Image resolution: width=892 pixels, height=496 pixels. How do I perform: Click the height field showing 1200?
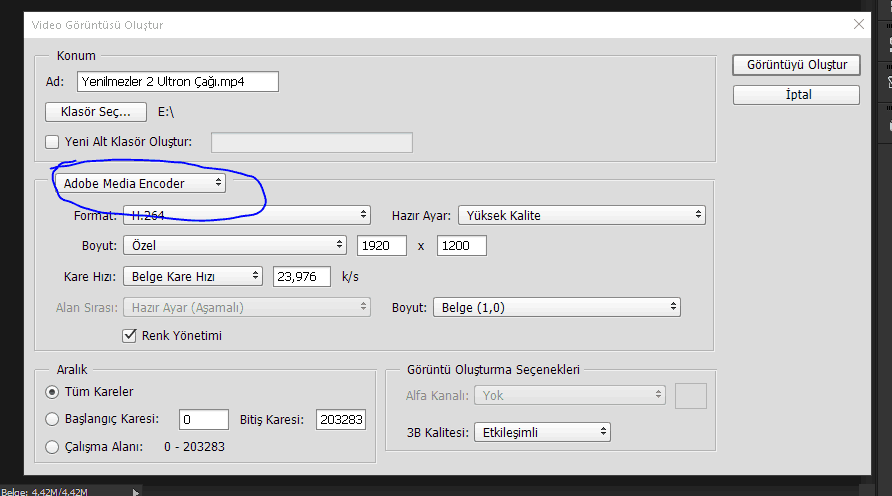pyautogui.click(x=461, y=246)
